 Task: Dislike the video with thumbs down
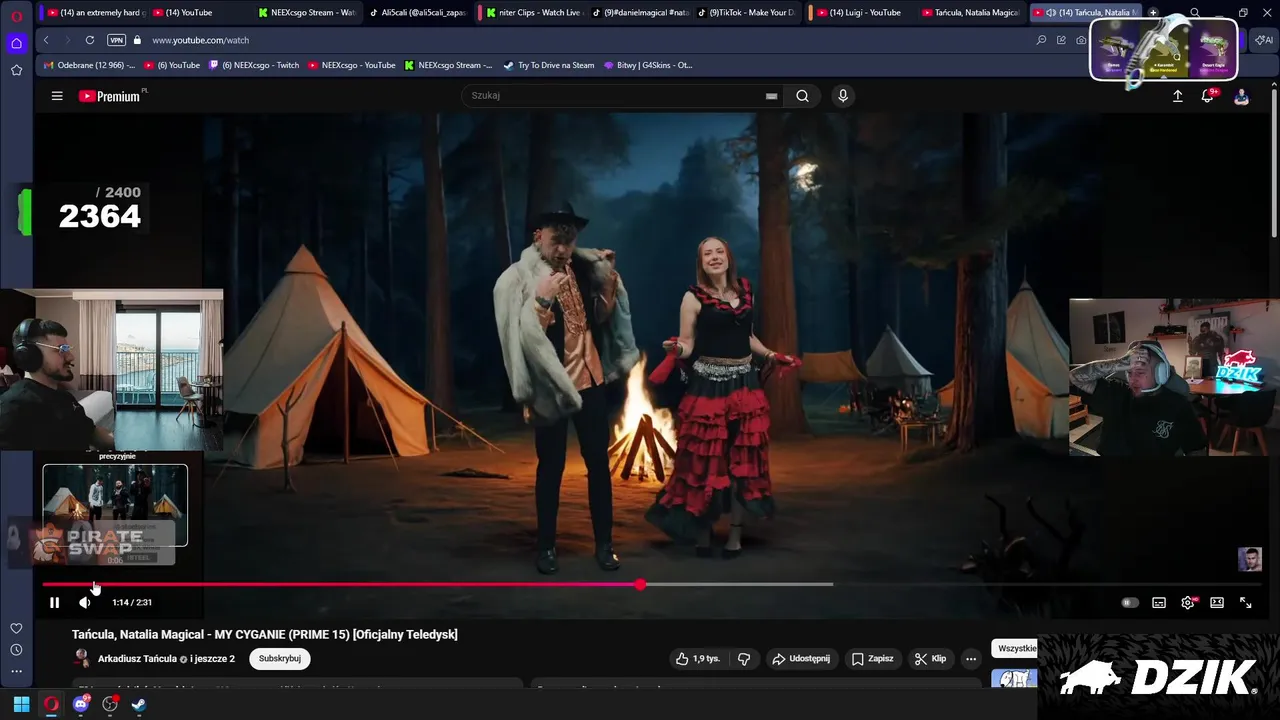click(x=744, y=659)
